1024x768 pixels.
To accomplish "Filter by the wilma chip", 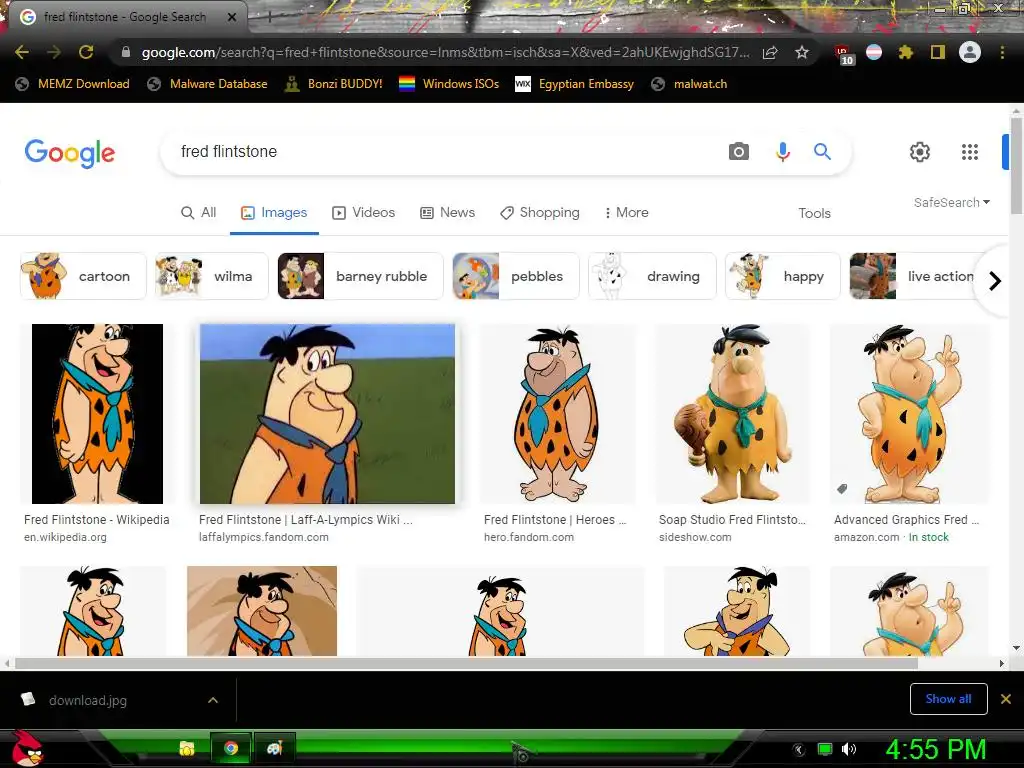I will [x=212, y=276].
